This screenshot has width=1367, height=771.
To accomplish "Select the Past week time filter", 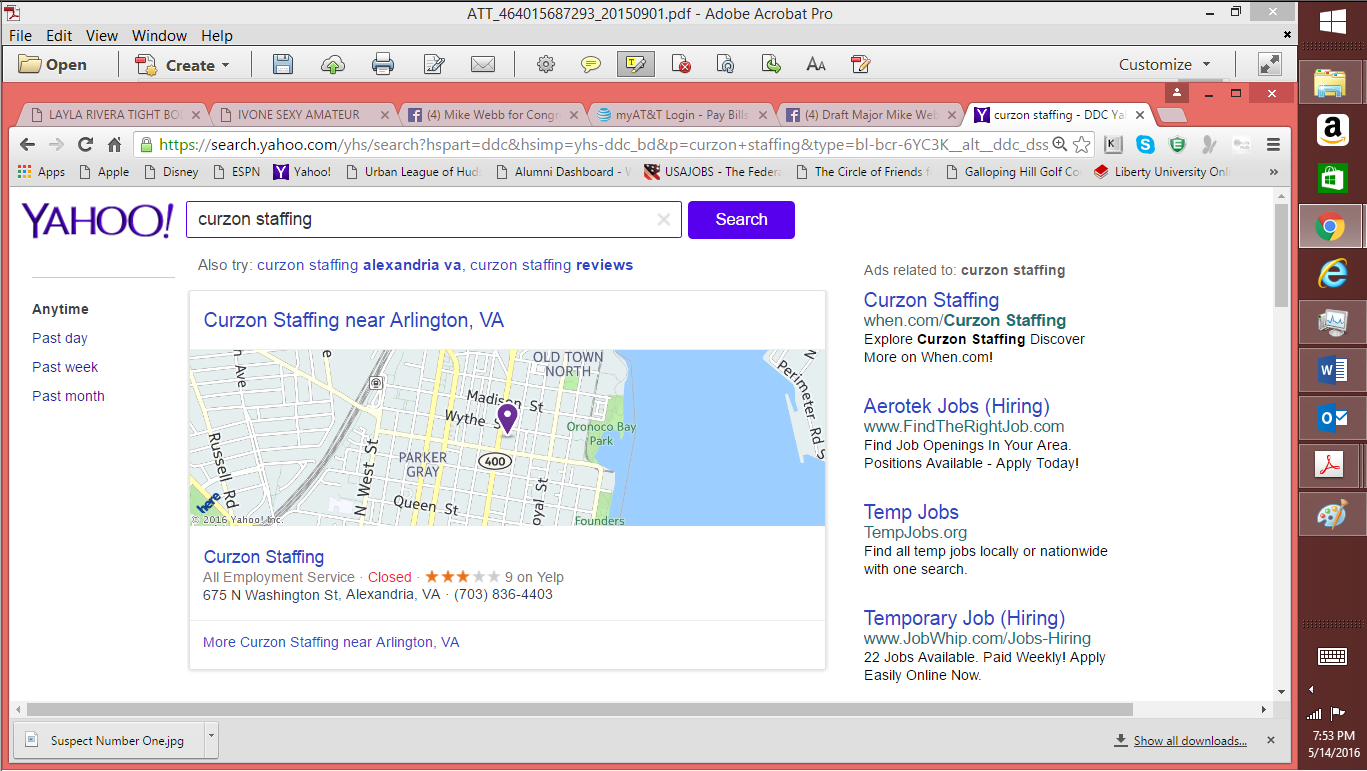I will pos(65,367).
